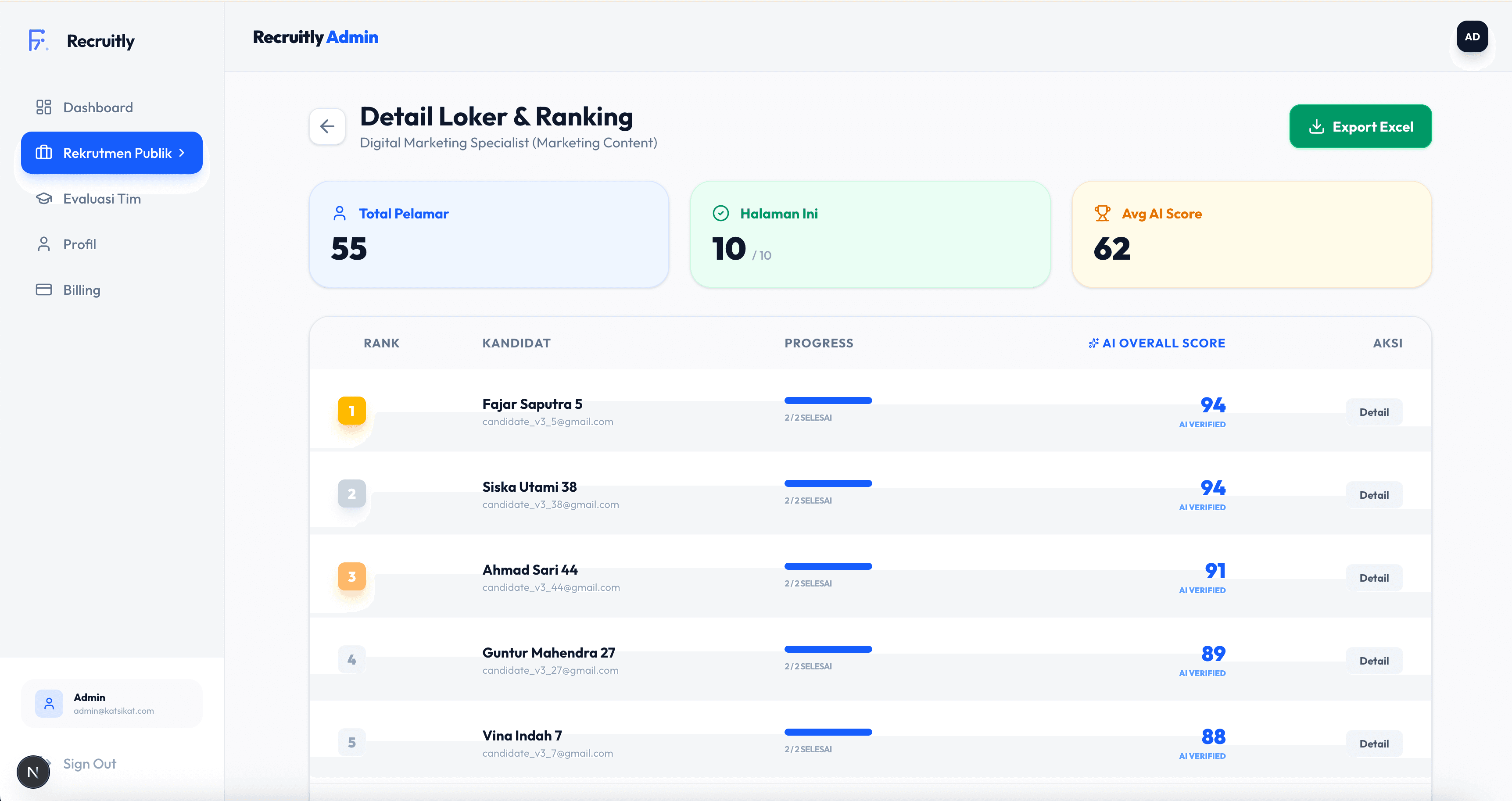Click the download icon in Export Excel
The image size is (1512, 801).
[1316, 126]
